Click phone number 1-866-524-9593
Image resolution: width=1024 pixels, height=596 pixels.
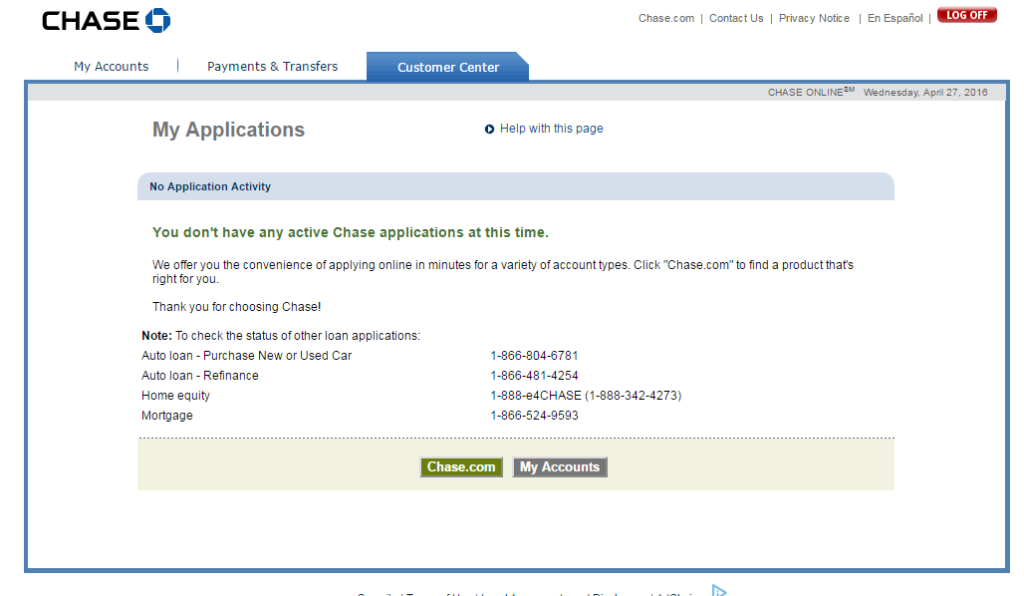pyautogui.click(x=534, y=416)
